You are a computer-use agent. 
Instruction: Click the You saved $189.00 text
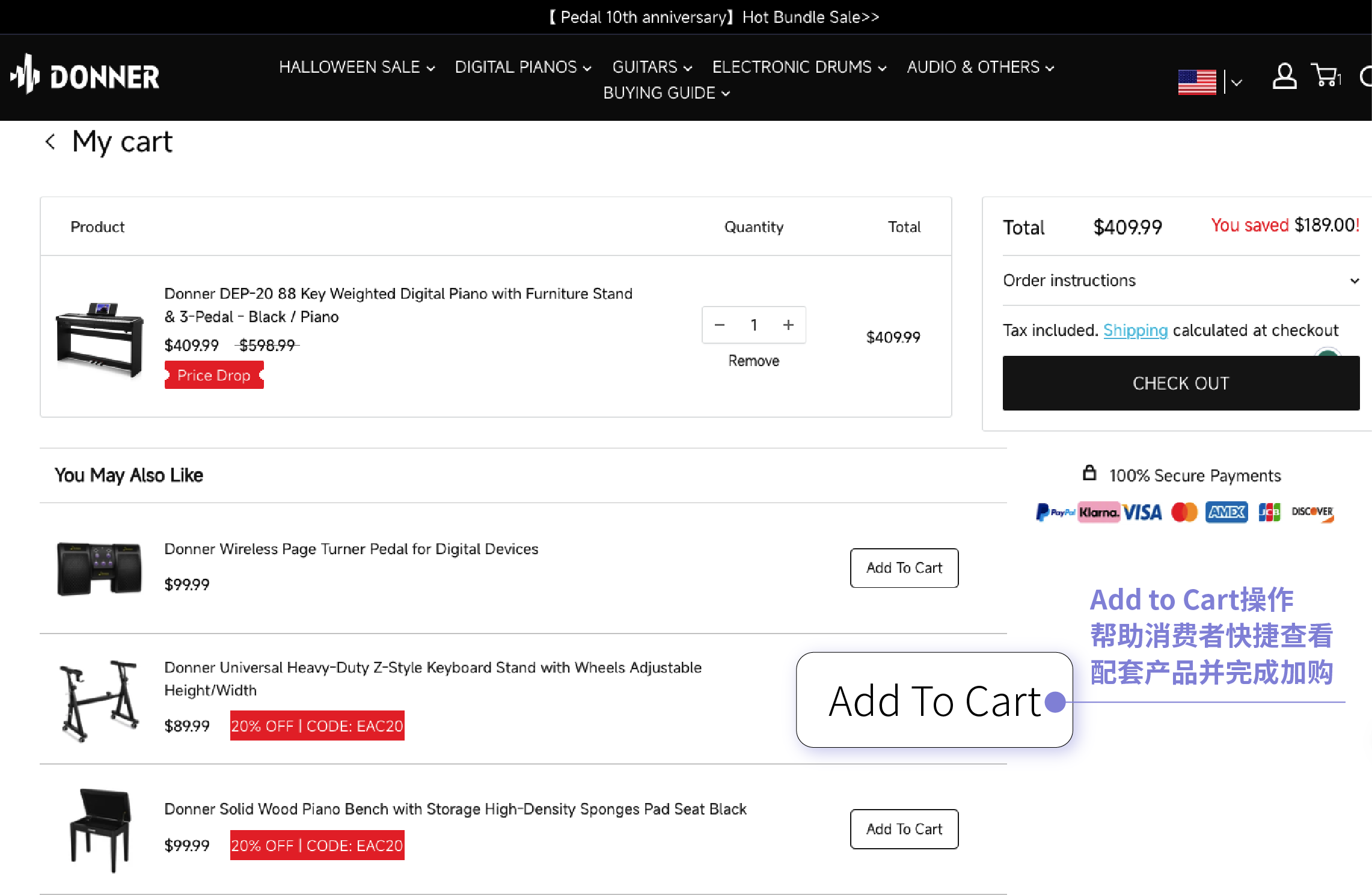pos(1285,225)
